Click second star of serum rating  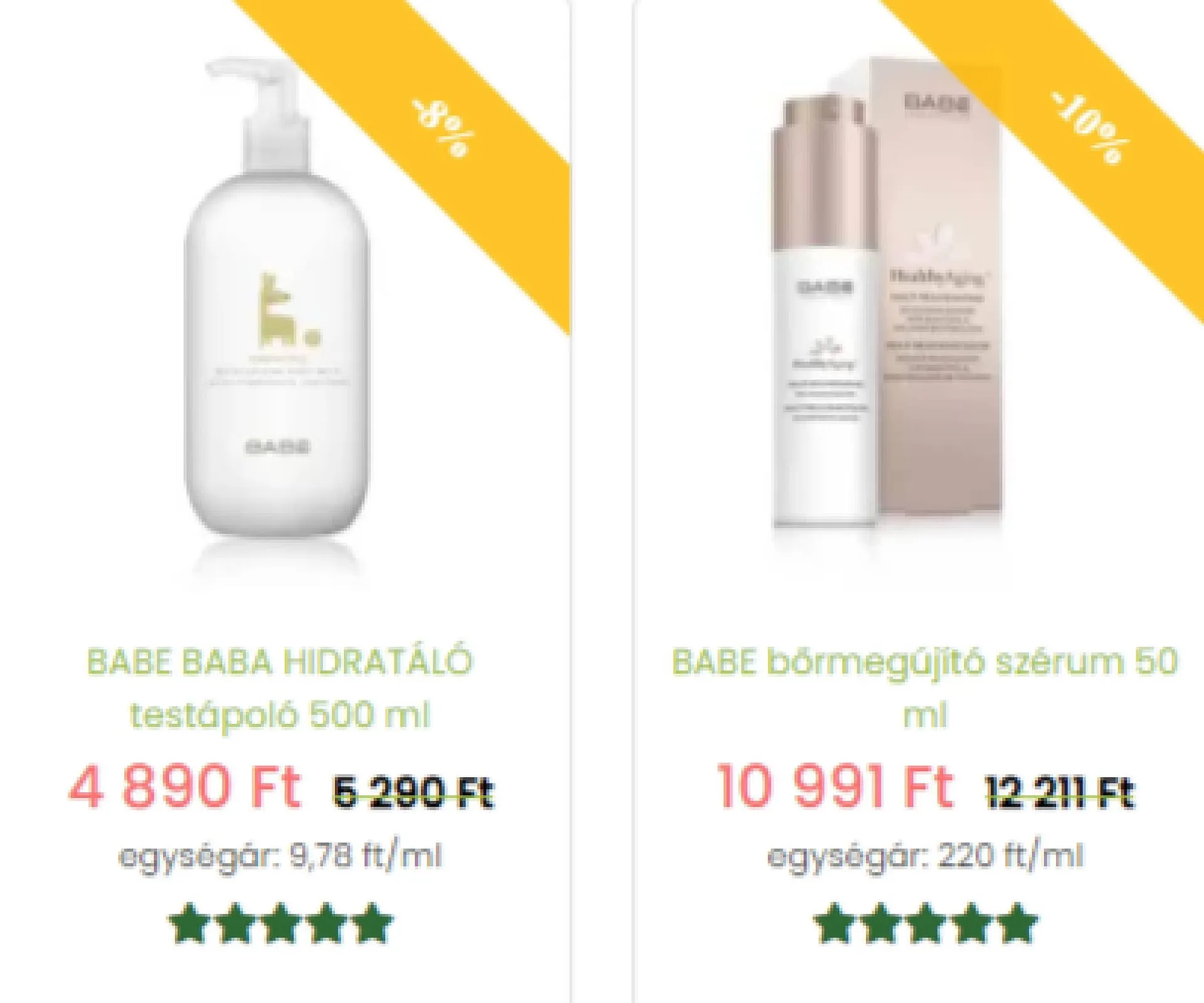point(880,923)
